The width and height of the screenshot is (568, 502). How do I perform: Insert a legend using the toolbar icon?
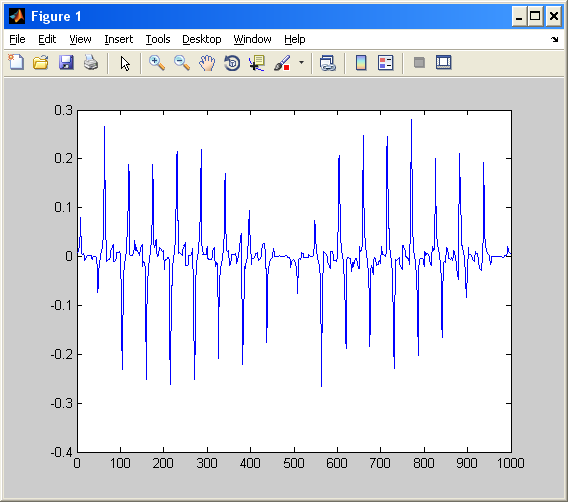pos(385,63)
